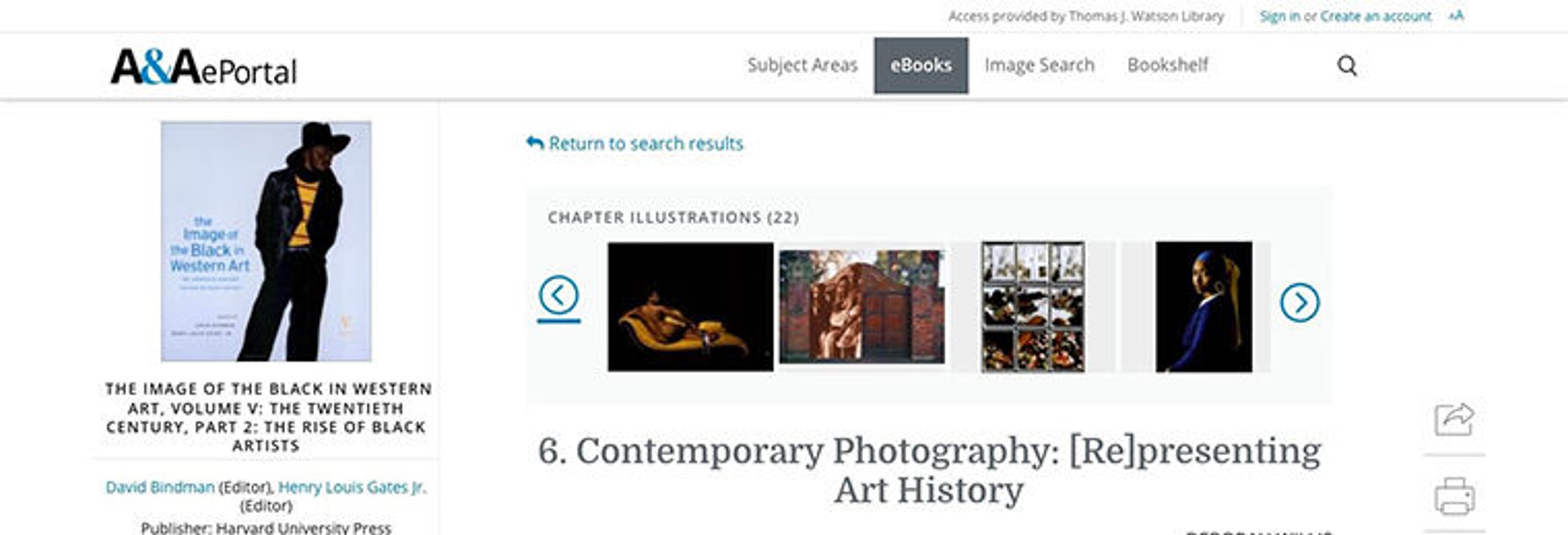
Task: Open the reclining figure illustration thumbnail
Action: coord(690,307)
